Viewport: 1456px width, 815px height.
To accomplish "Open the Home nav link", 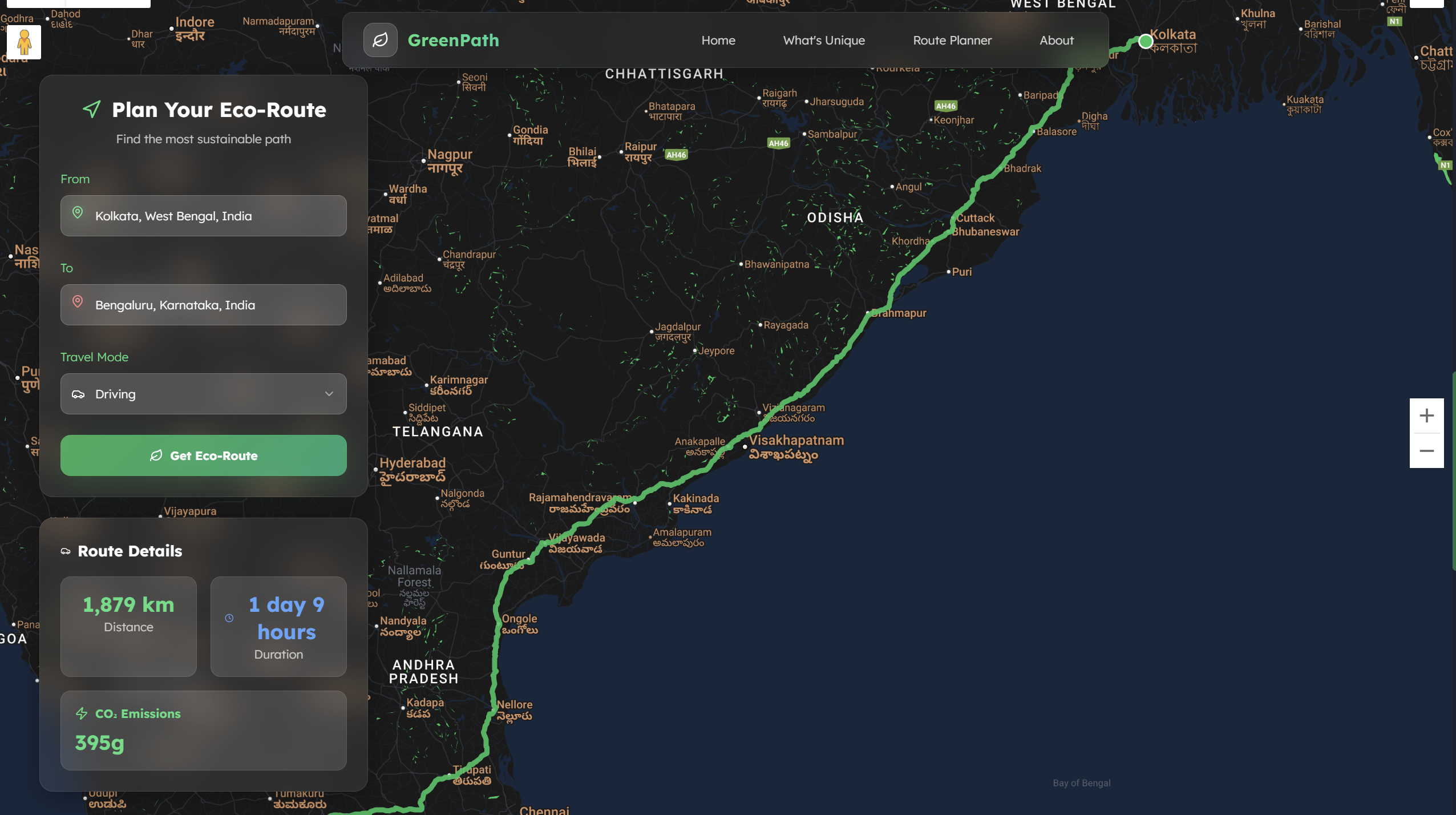I will [718, 41].
